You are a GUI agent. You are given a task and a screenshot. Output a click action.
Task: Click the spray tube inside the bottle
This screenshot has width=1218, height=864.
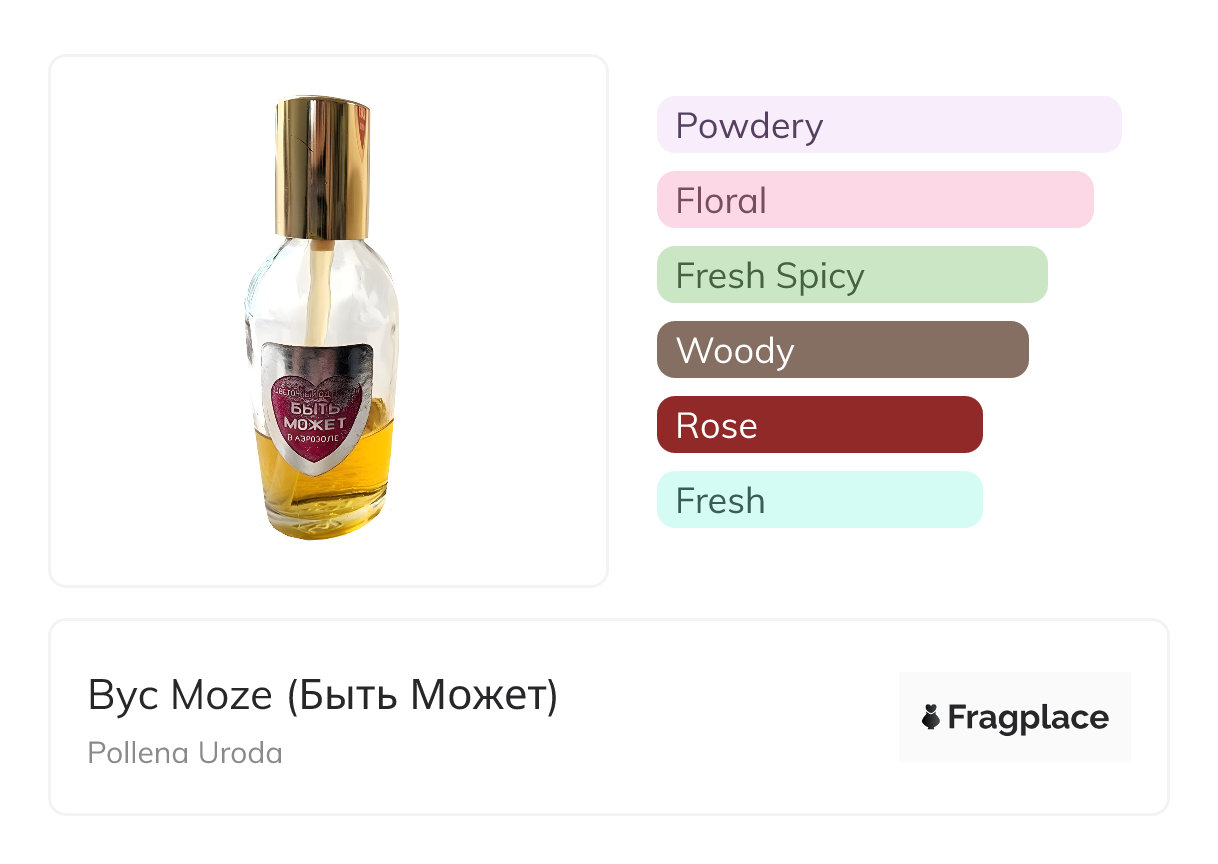click(x=323, y=290)
